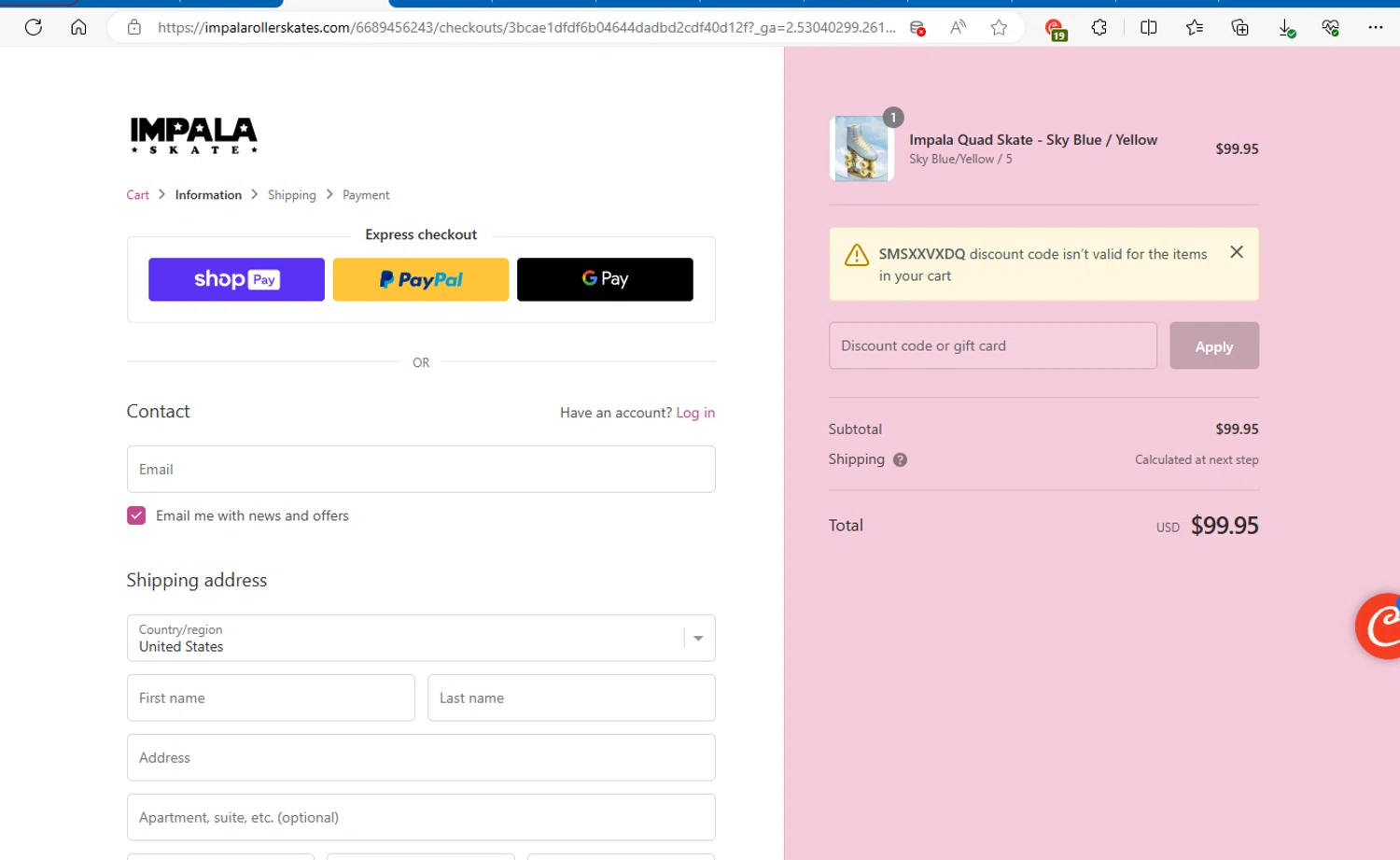Click the 'Sky Blue/Yellow / 5' variant text

point(960,159)
